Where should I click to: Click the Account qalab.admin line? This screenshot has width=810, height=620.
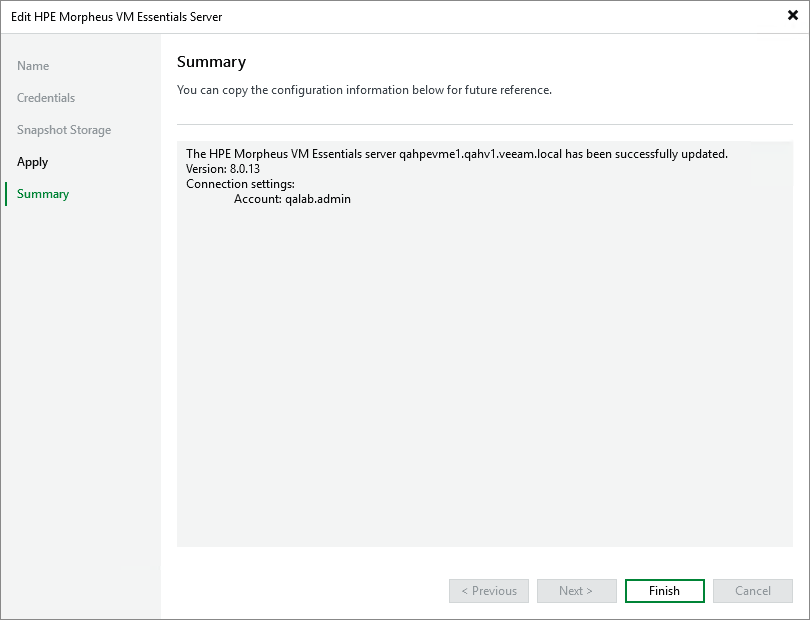point(292,199)
